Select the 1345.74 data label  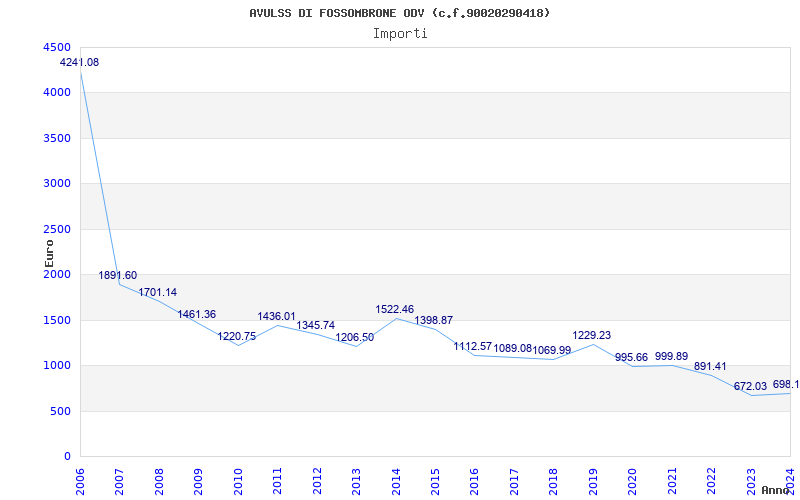click(x=316, y=325)
